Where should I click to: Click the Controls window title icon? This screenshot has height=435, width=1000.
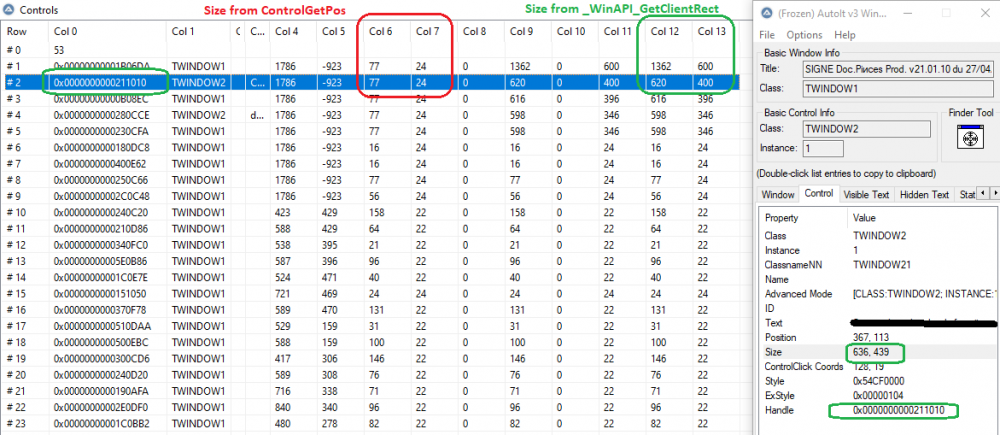(9, 10)
